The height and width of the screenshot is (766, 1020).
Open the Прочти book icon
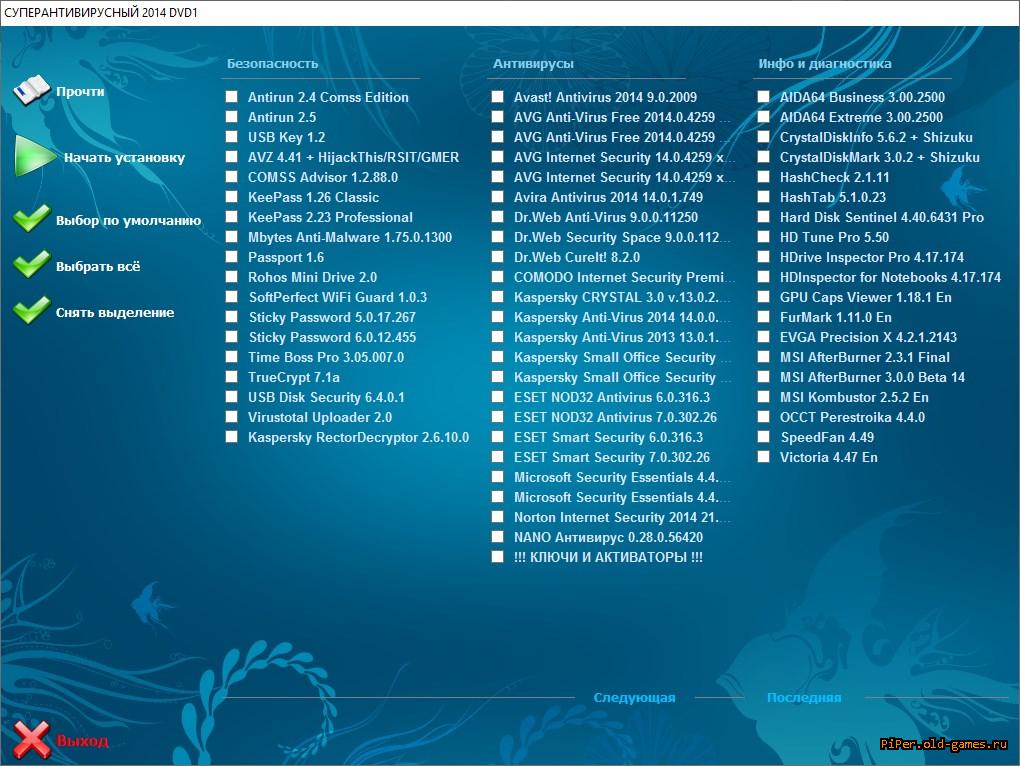click(x=31, y=90)
